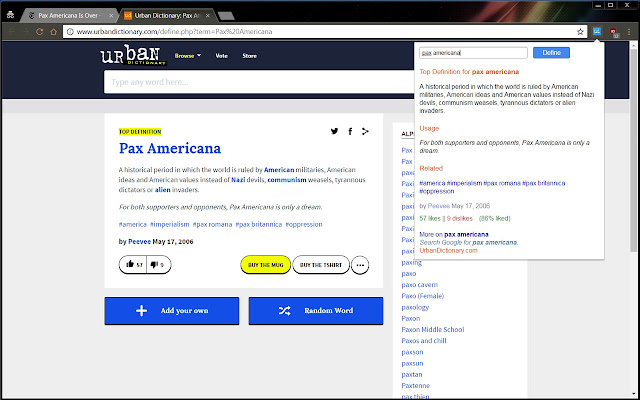Open author Peevee's profile on the page
640x400 pixels.
click(x=139, y=242)
